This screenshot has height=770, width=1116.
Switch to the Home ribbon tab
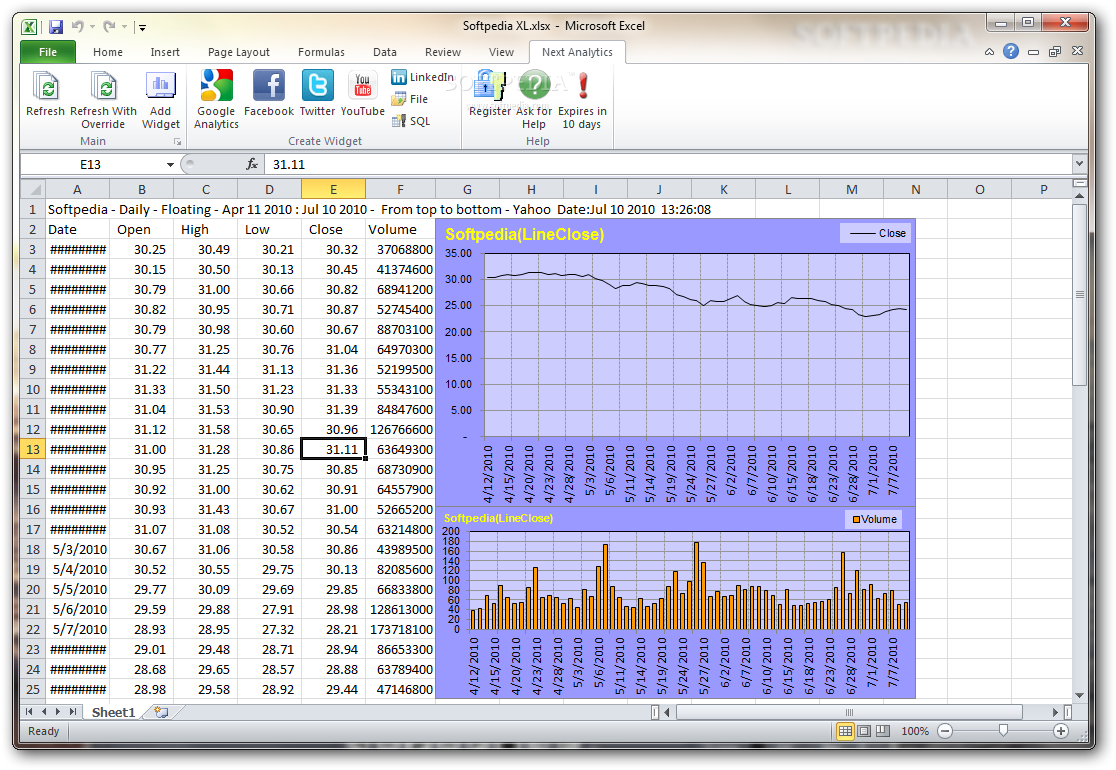[107, 52]
